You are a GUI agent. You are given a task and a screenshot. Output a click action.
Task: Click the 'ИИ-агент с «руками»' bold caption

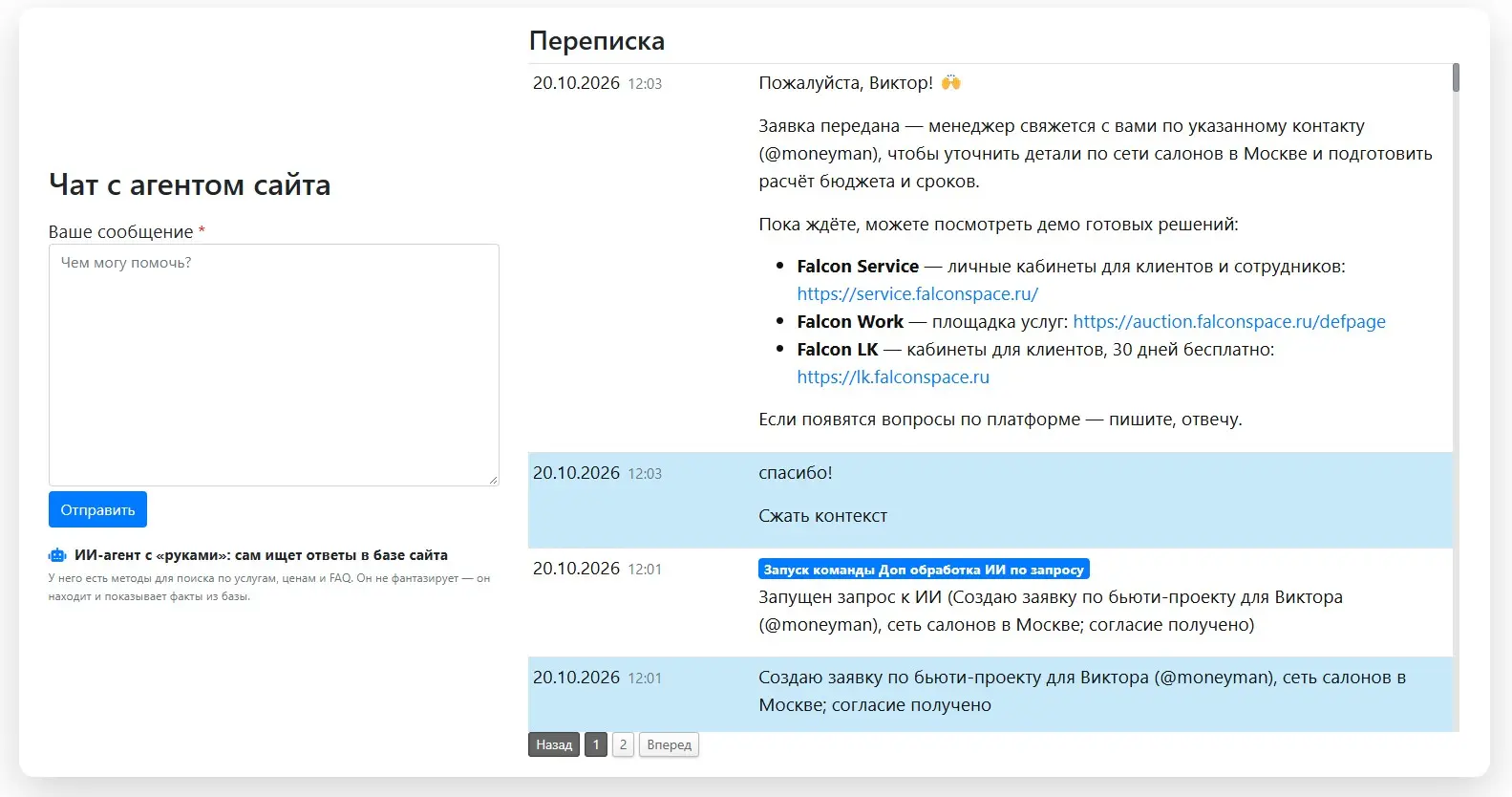[261, 555]
